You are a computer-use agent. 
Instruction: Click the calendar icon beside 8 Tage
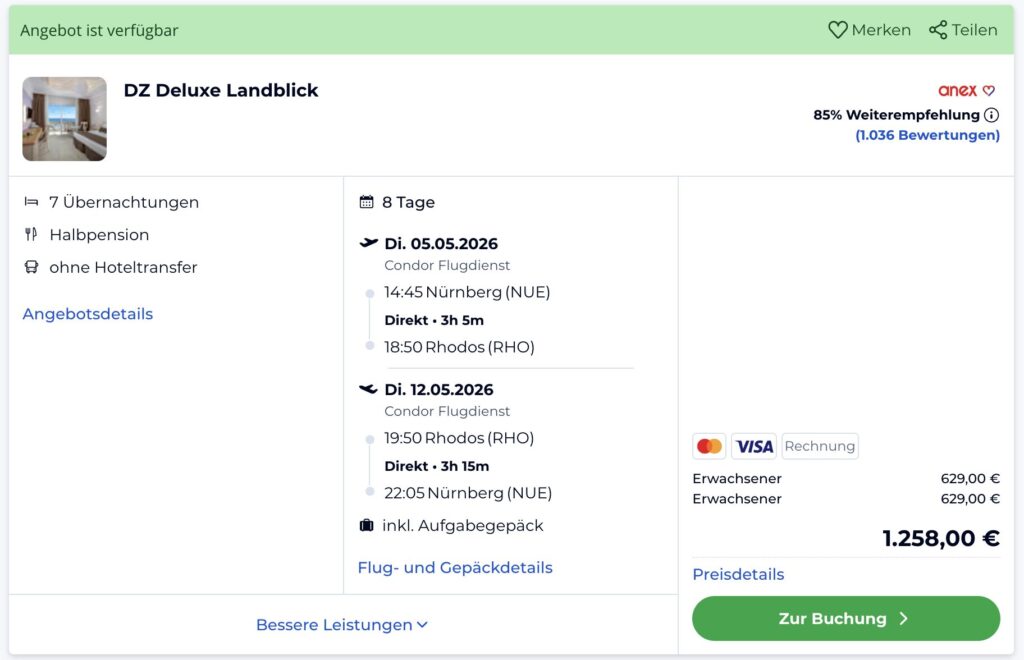[x=367, y=202]
